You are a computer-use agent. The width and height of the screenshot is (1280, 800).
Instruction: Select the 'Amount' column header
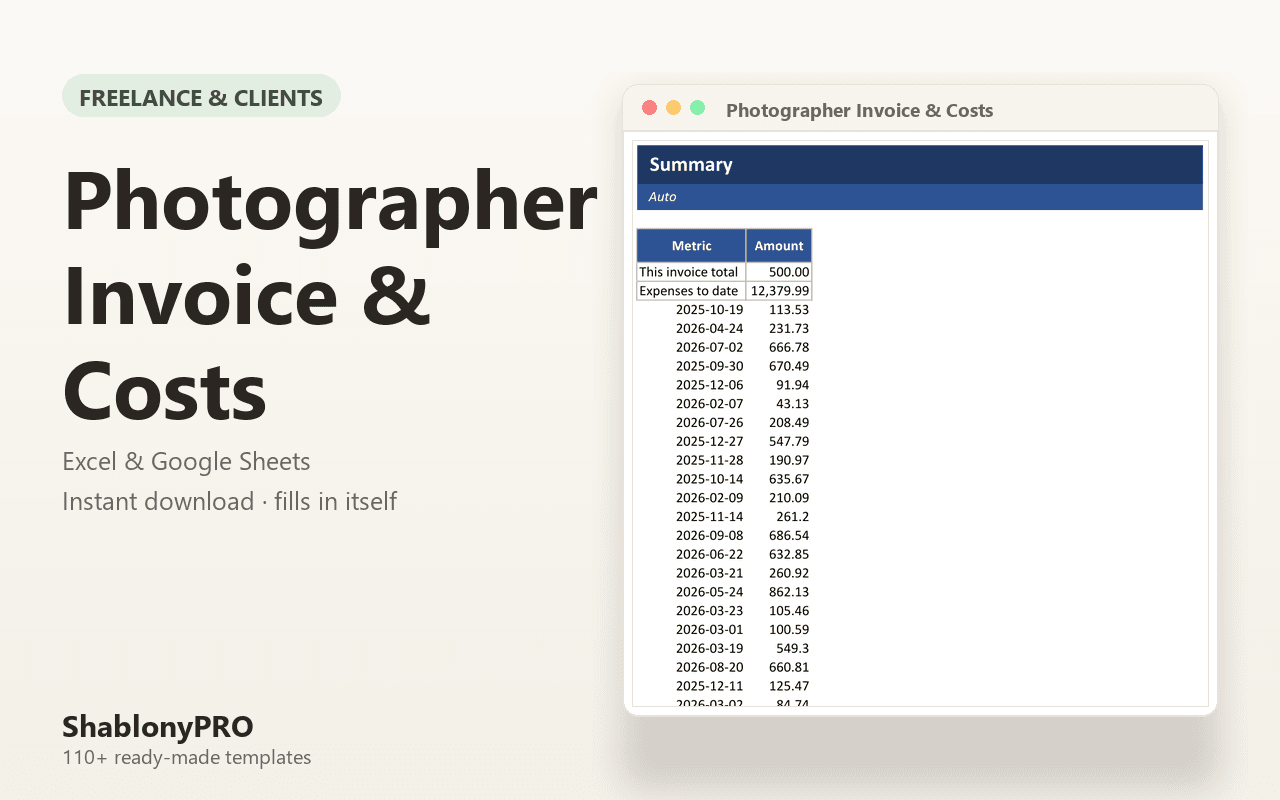coord(779,245)
